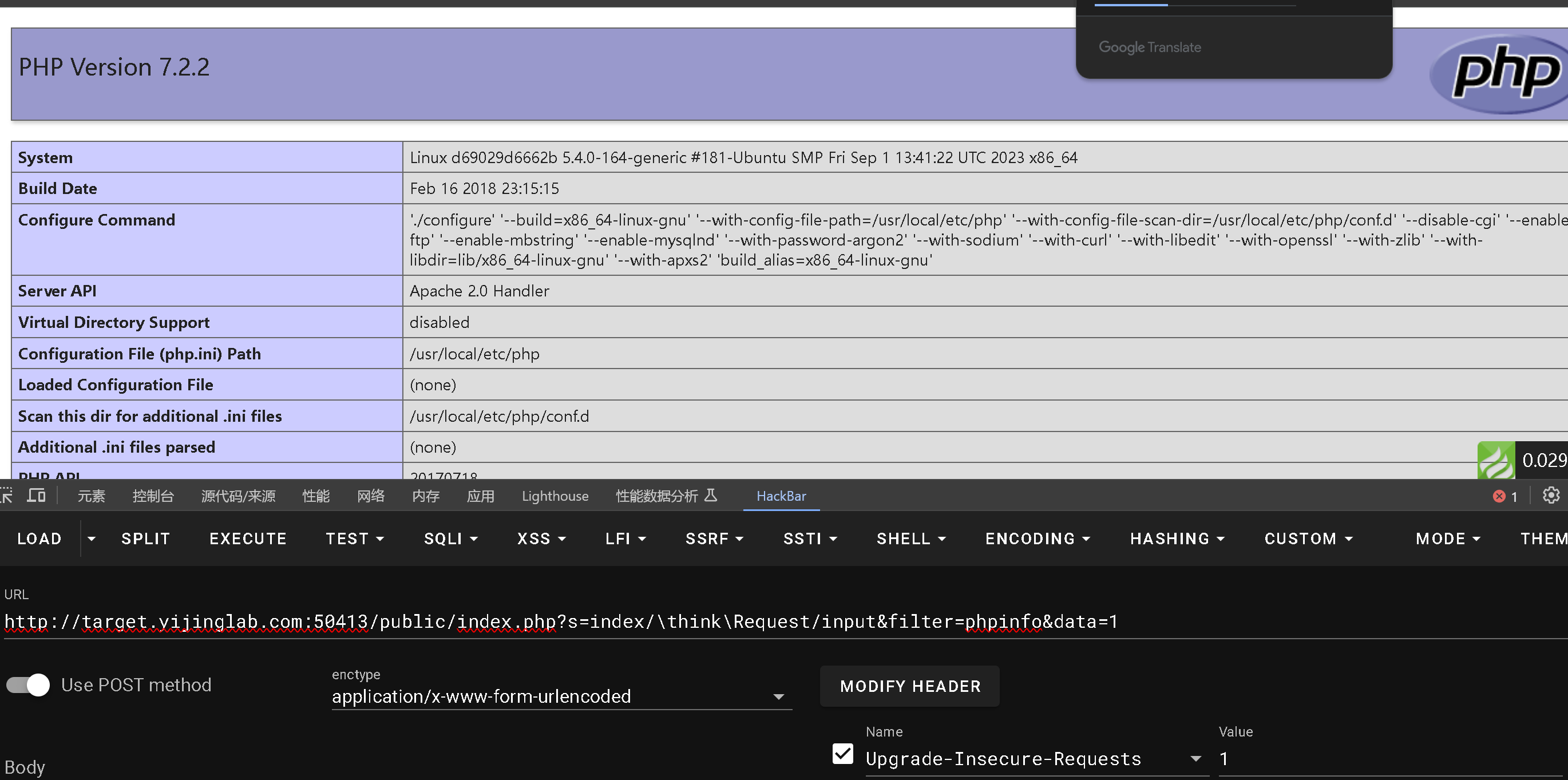Uncheck the Upgrade-Insecure-Requests header checkbox
The height and width of the screenshot is (780, 1568).
click(x=842, y=754)
